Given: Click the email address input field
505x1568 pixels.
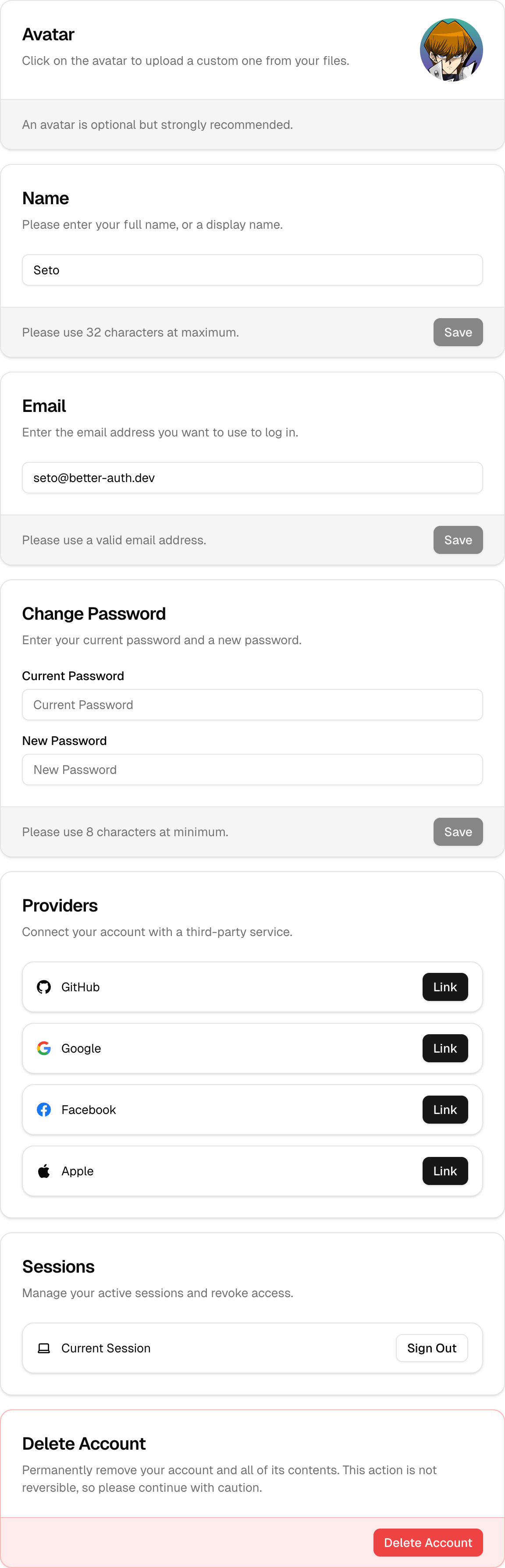Looking at the screenshot, I should click(252, 477).
